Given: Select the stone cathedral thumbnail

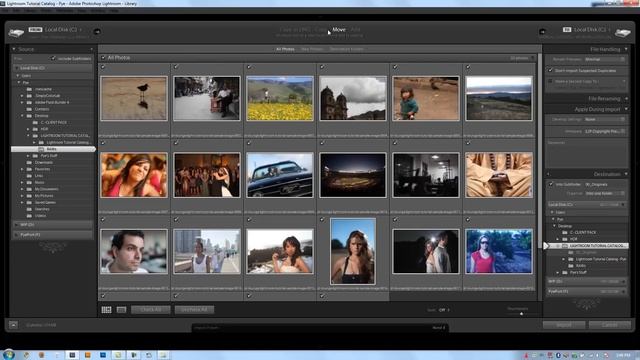Looking at the screenshot, I should click(x=353, y=98).
